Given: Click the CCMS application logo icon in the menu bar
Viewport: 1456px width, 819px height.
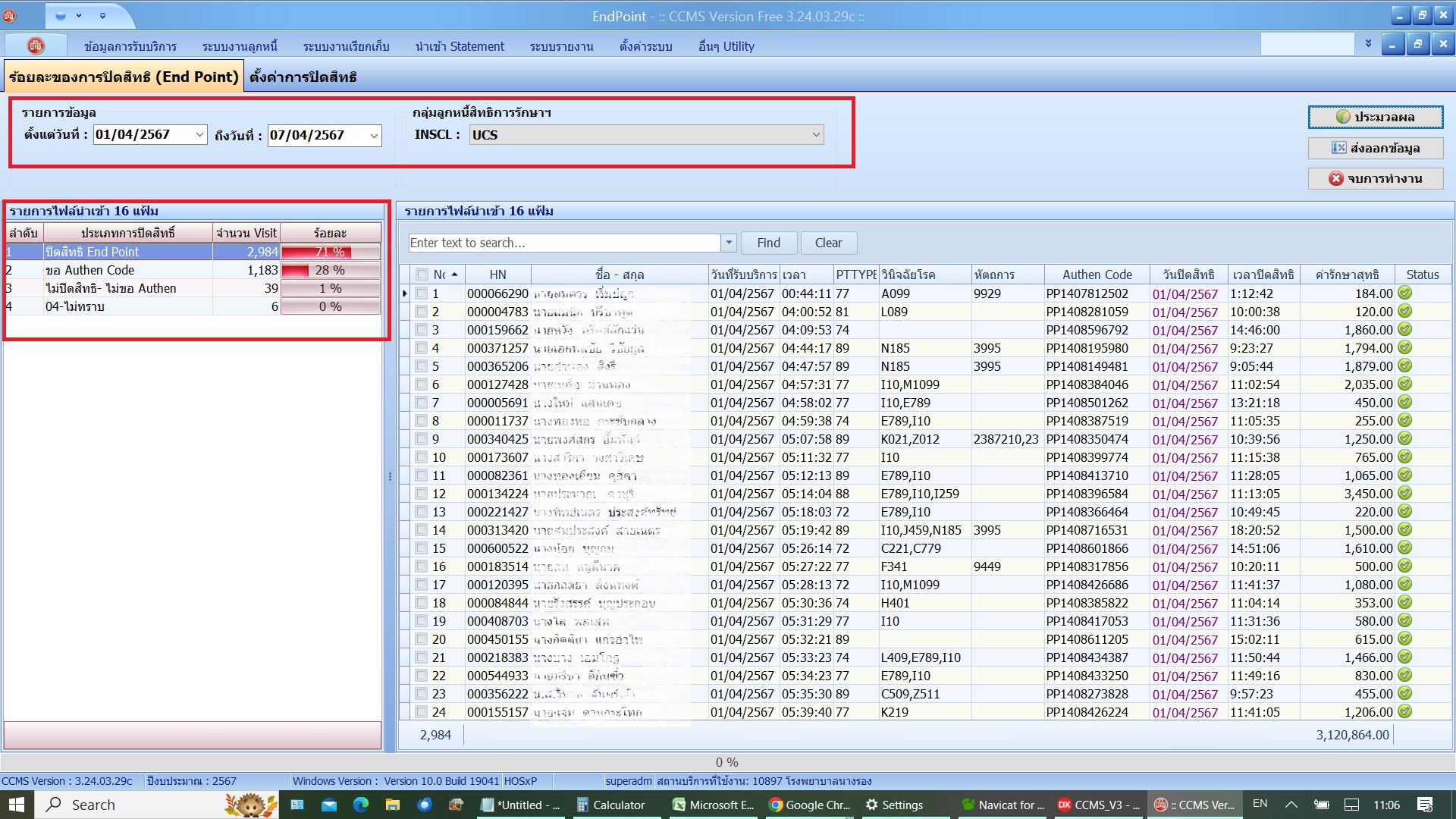Looking at the screenshot, I should pyautogui.click(x=36, y=46).
